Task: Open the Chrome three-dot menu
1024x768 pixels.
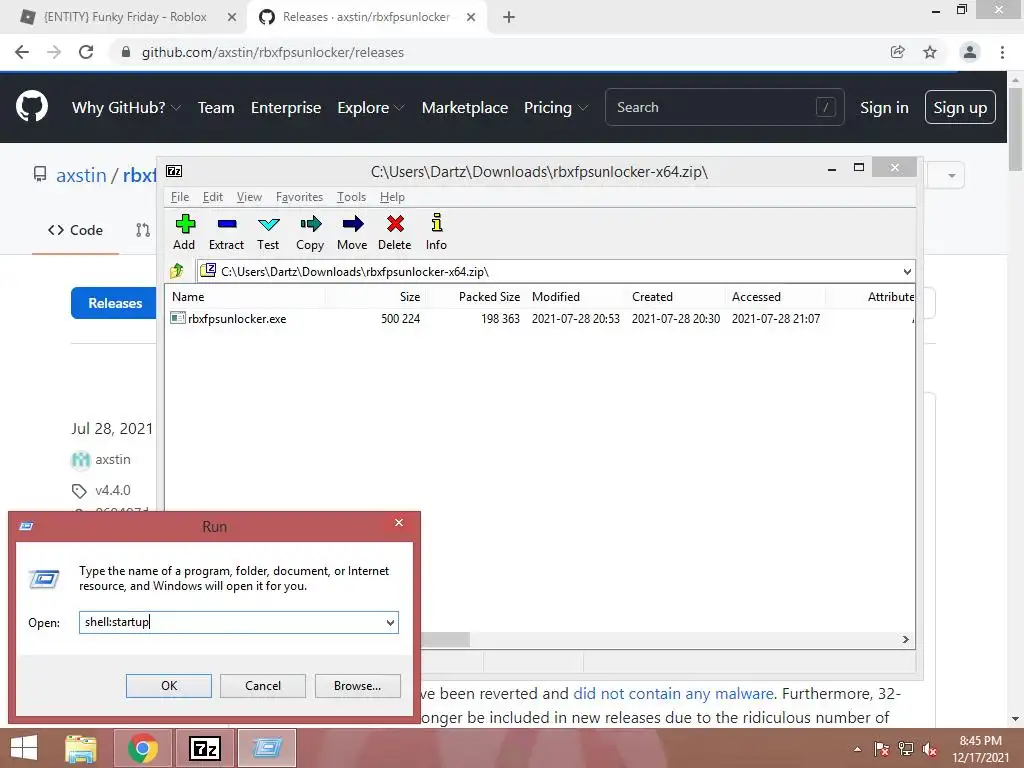Action: pyautogui.click(x=1002, y=52)
